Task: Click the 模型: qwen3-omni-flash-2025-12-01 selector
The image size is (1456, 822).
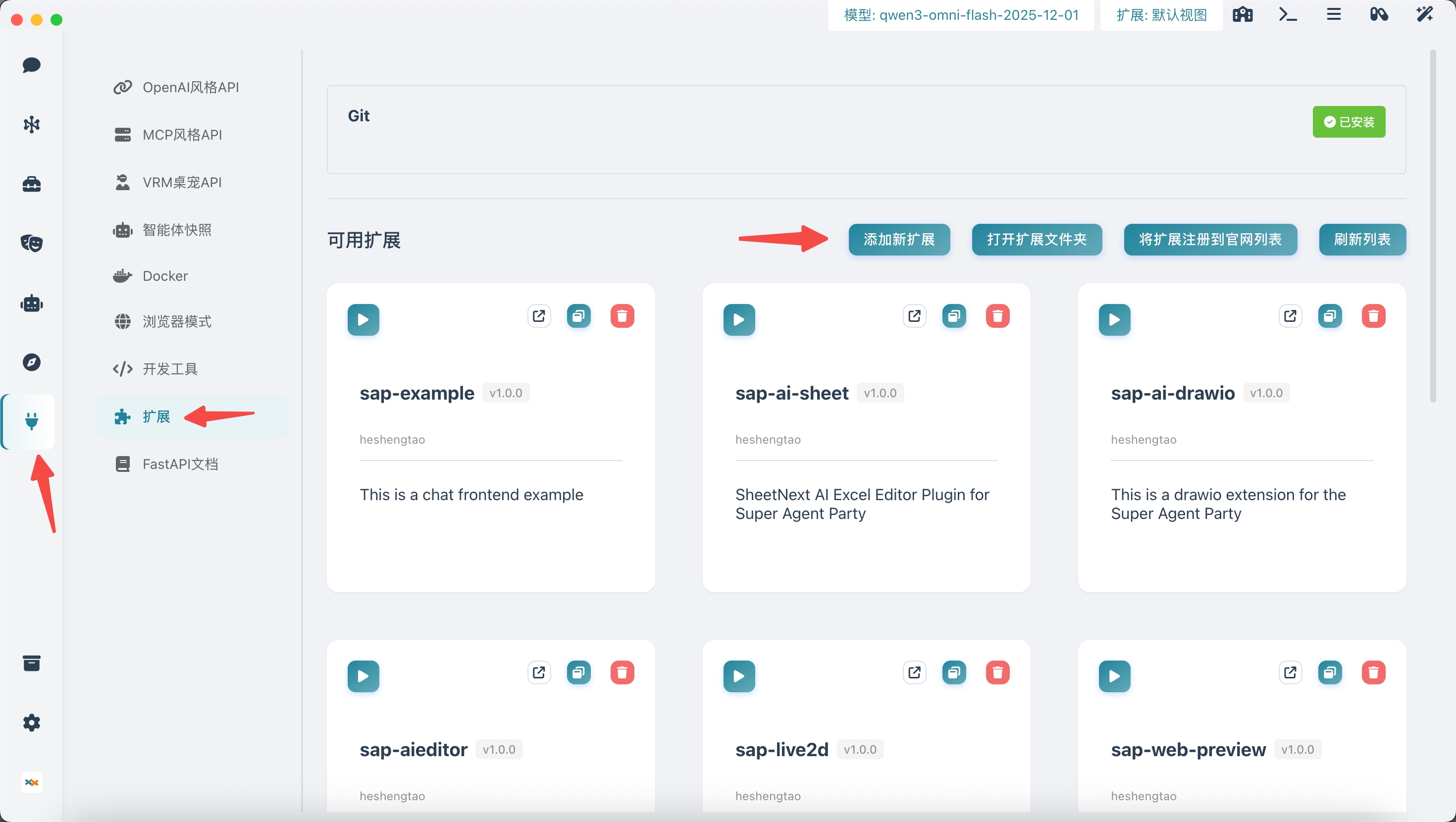Action: (961, 15)
